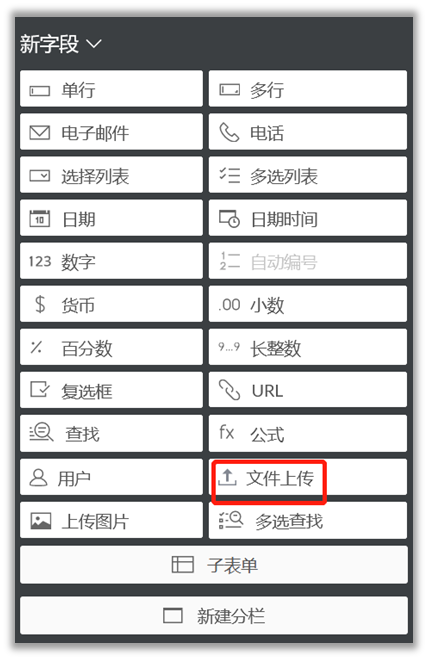Click the person icon for 用户

(39, 478)
